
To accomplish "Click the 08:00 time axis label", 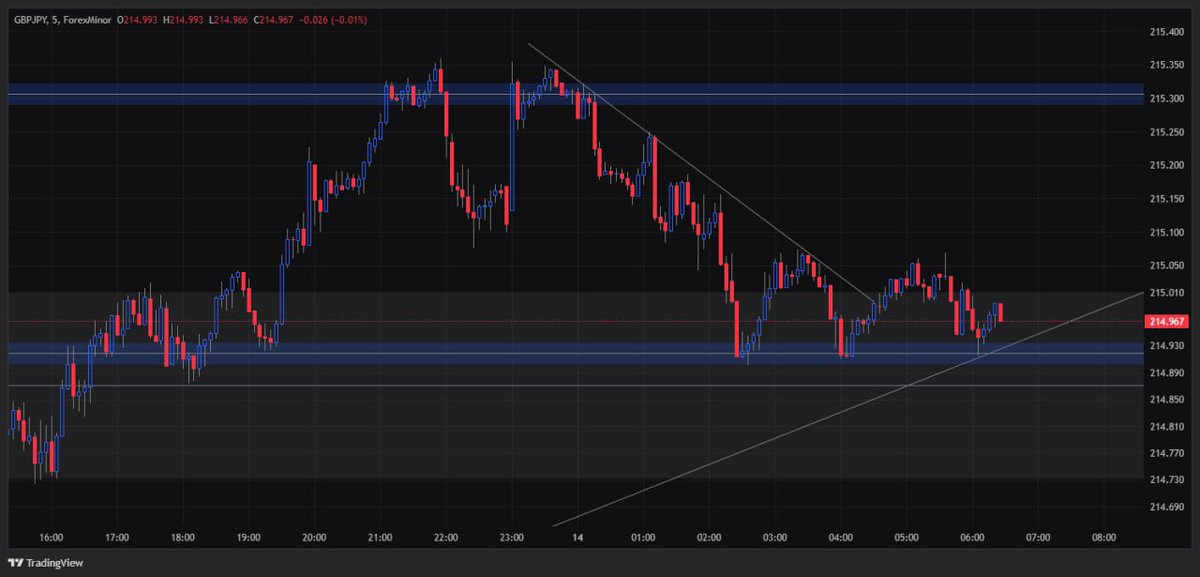I will pyautogui.click(x=1104, y=537).
